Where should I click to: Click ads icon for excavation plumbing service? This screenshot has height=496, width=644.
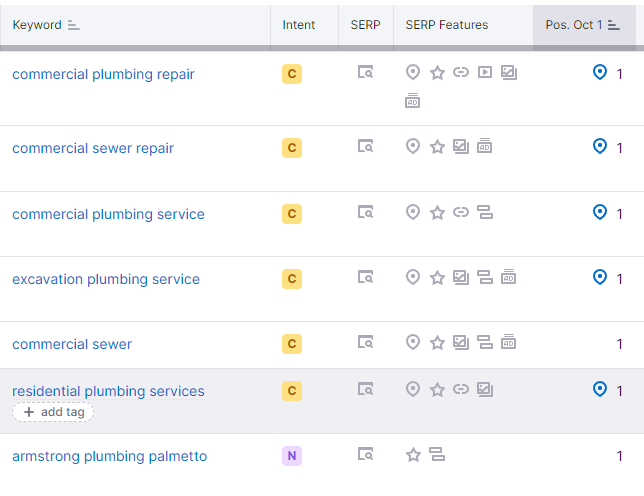coord(508,277)
